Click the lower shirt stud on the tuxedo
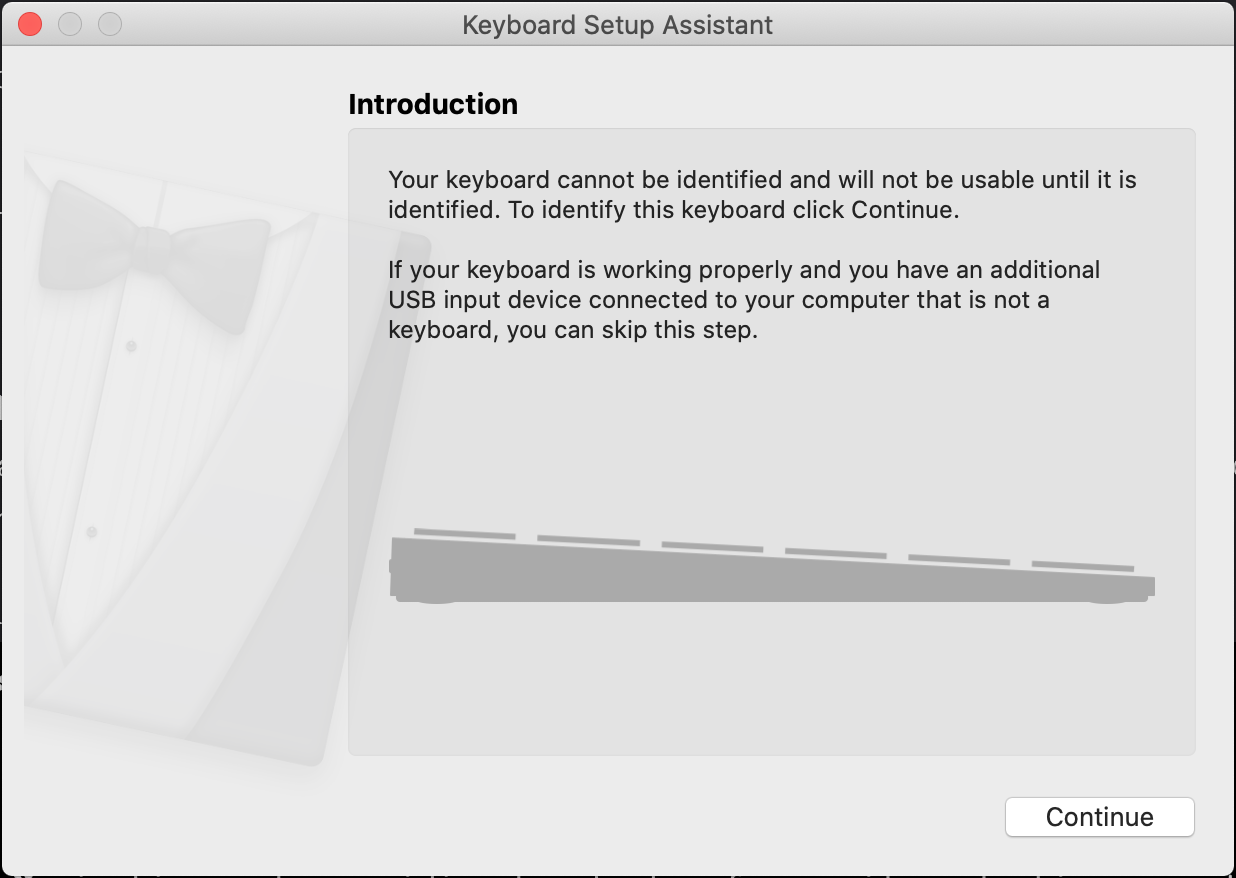This screenshot has height=878, width=1236. [x=91, y=531]
